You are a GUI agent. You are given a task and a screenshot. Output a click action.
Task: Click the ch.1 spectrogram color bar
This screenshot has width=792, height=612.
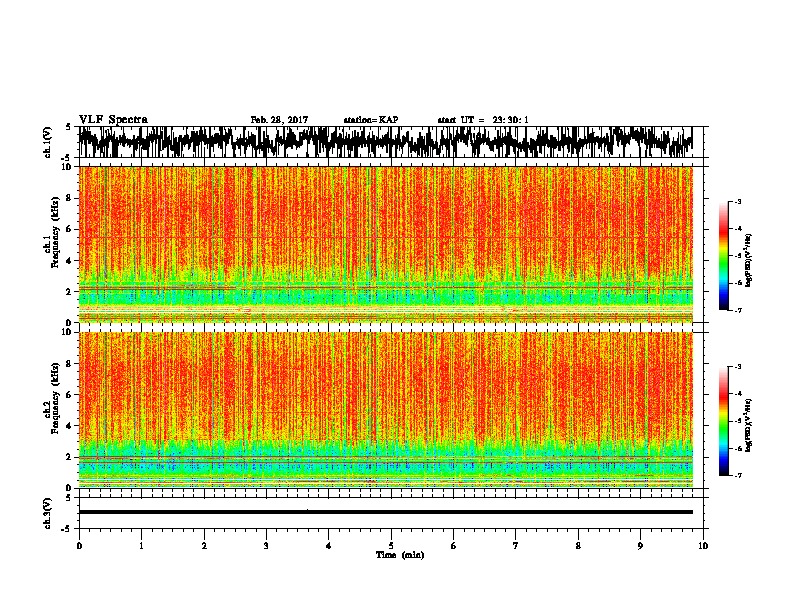click(724, 255)
